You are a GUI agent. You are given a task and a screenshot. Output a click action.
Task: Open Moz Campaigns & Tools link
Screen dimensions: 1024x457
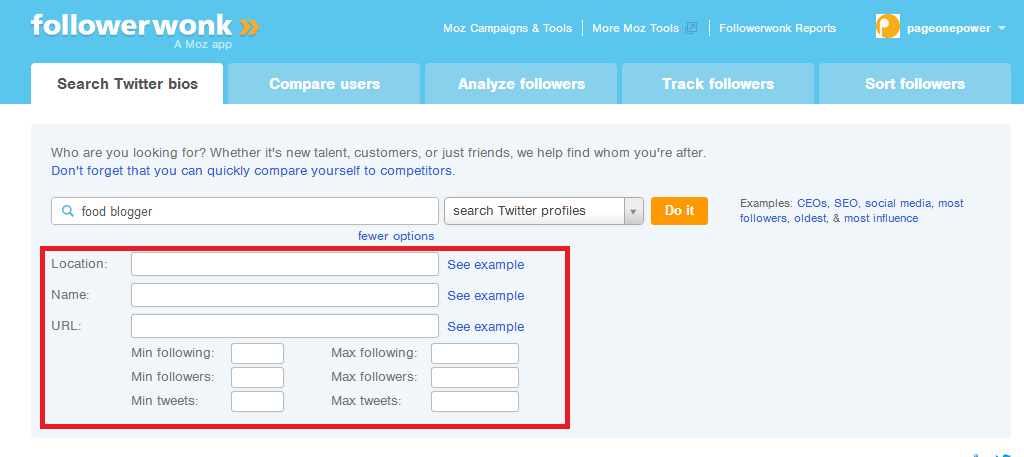pos(507,28)
